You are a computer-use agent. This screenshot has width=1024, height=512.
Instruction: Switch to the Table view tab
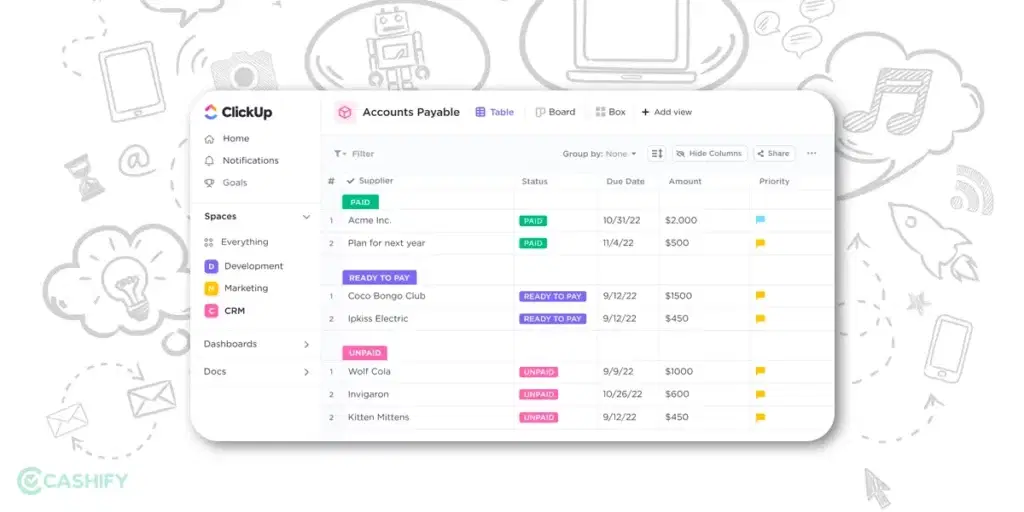[x=494, y=112]
